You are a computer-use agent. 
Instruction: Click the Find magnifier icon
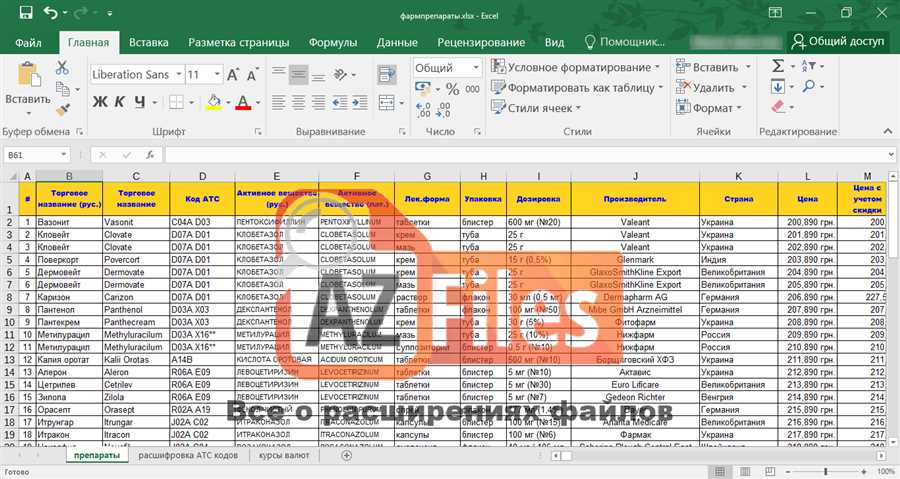[809, 87]
